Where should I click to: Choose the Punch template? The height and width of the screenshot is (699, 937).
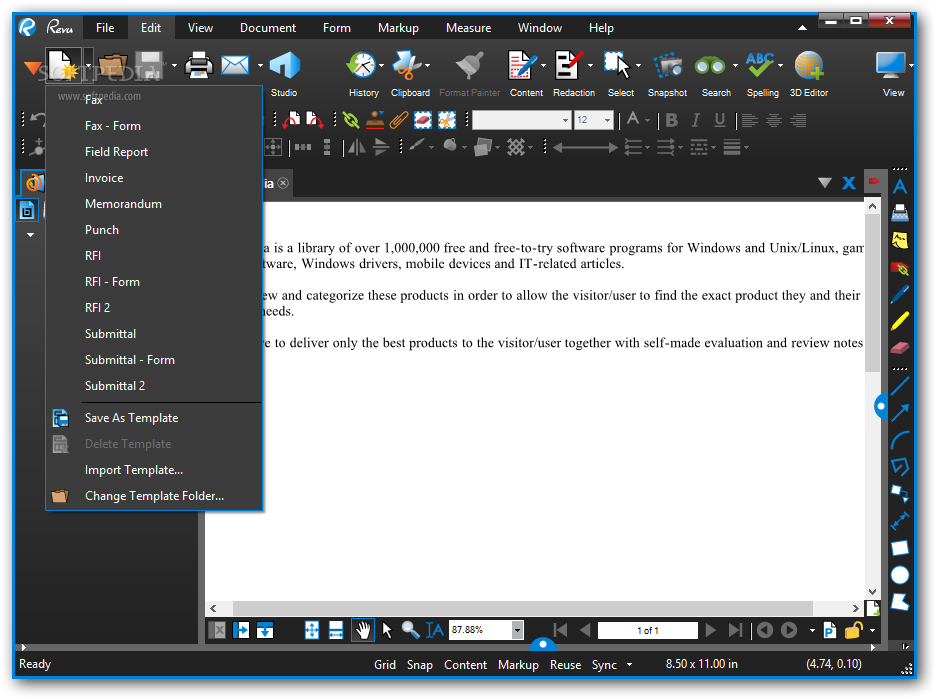(154, 230)
